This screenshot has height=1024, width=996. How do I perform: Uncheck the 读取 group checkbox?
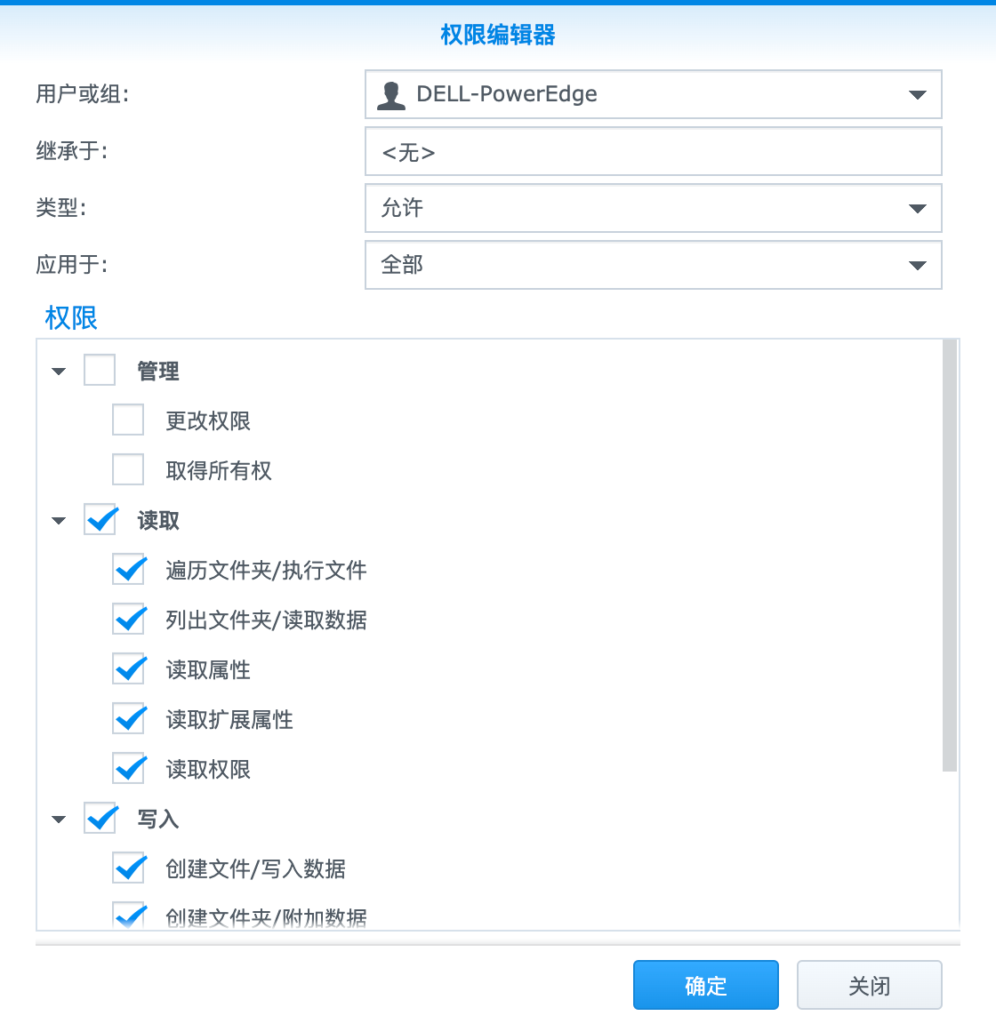tap(100, 520)
